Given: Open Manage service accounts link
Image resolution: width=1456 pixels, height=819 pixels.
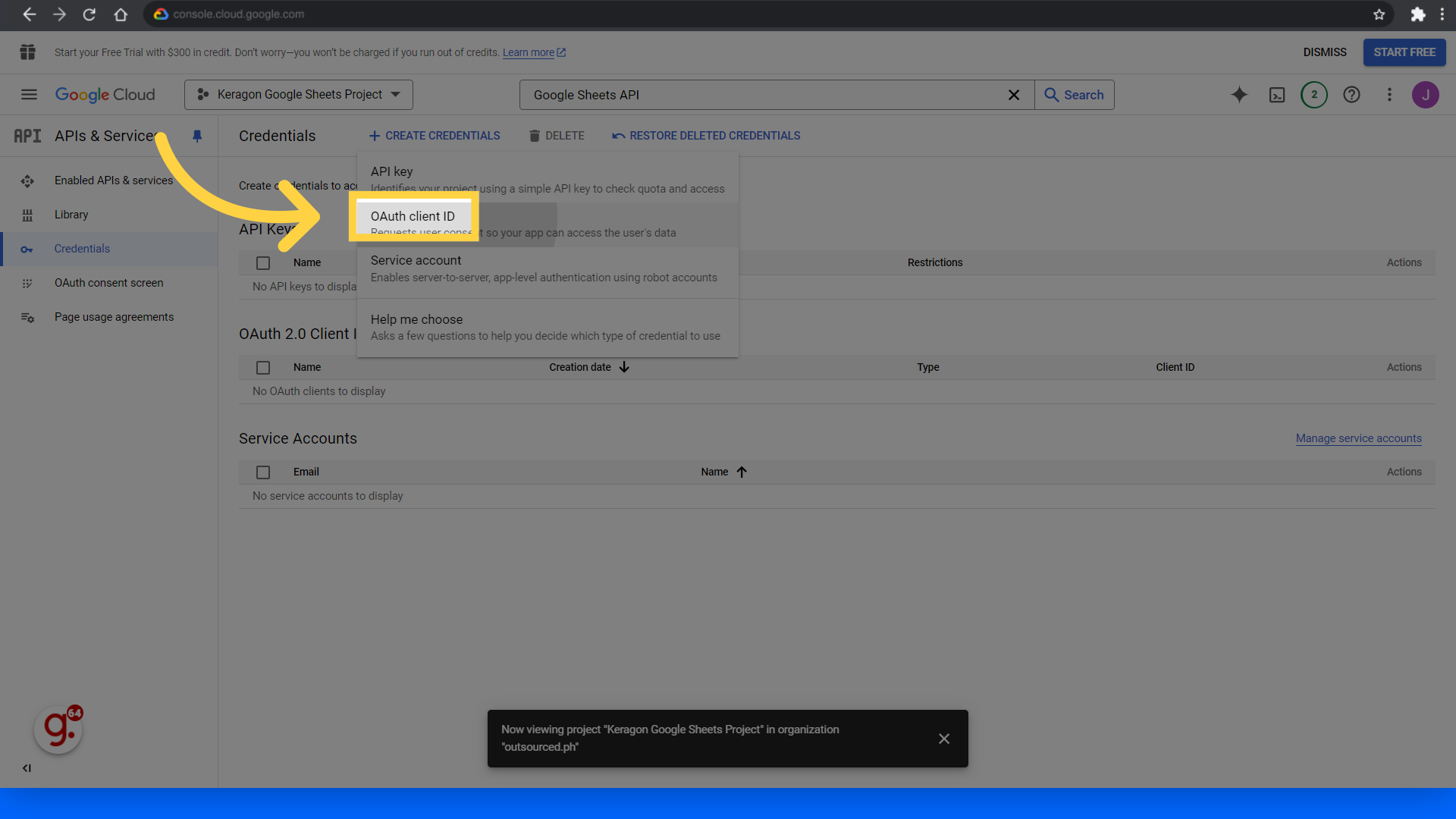Looking at the screenshot, I should pyautogui.click(x=1359, y=438).
